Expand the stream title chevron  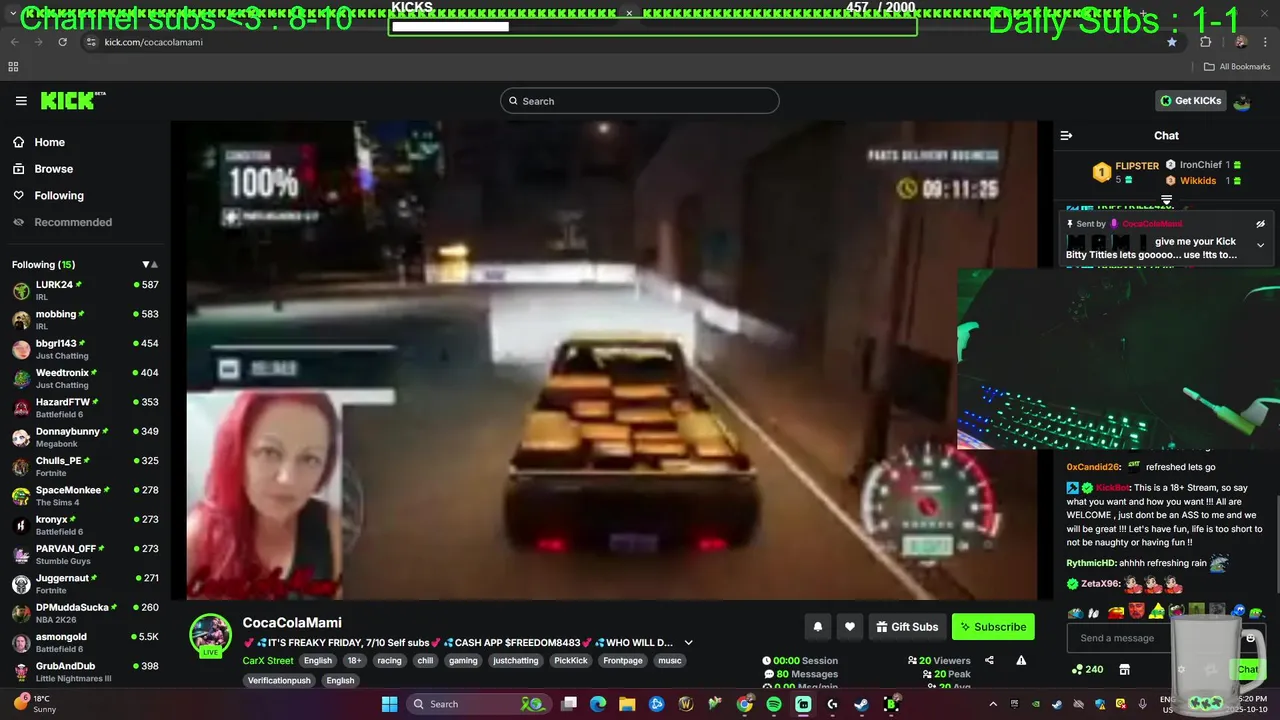tap(688, 643)
